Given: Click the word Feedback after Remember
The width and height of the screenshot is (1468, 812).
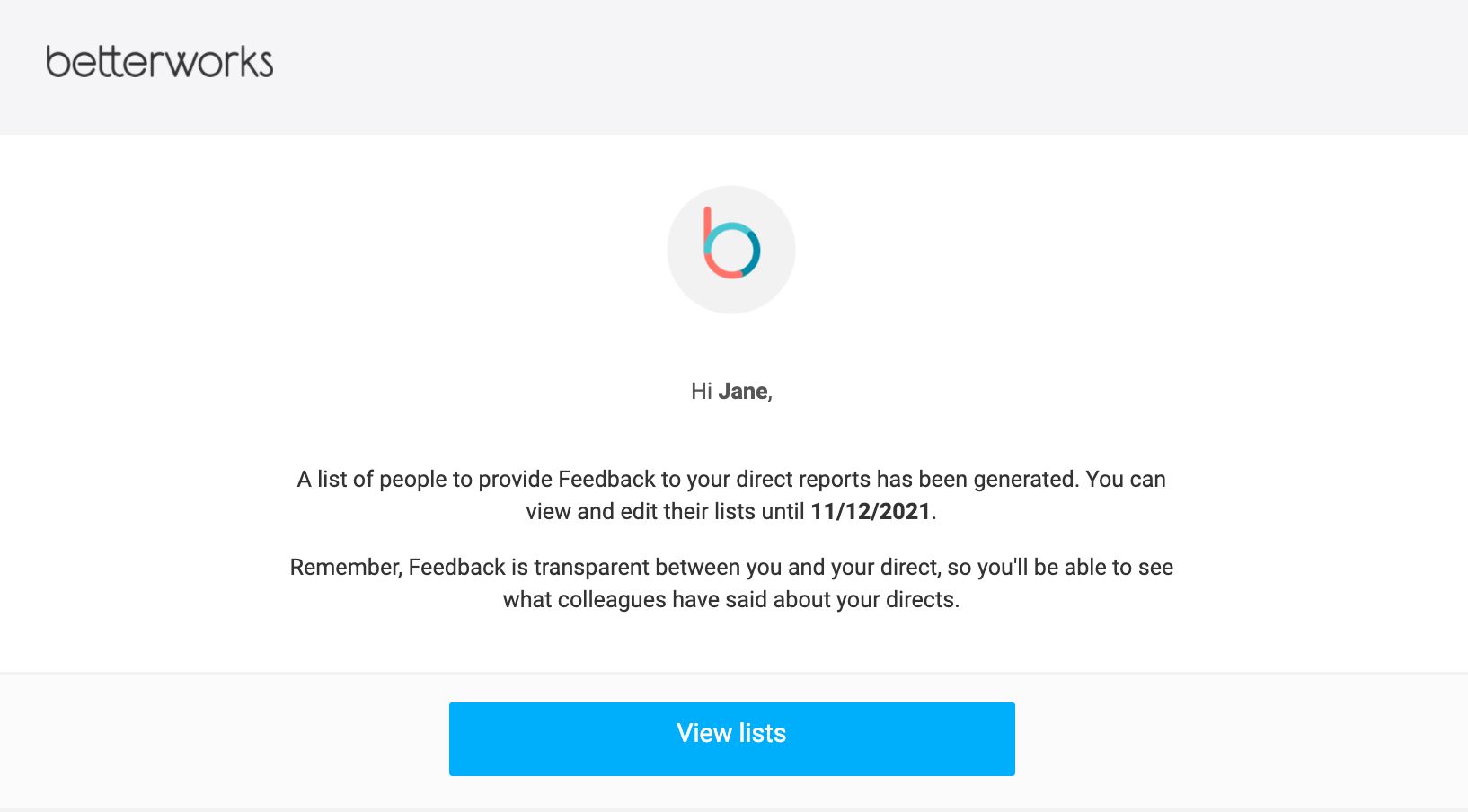Looking at the screenshot, I should [457, 568].
